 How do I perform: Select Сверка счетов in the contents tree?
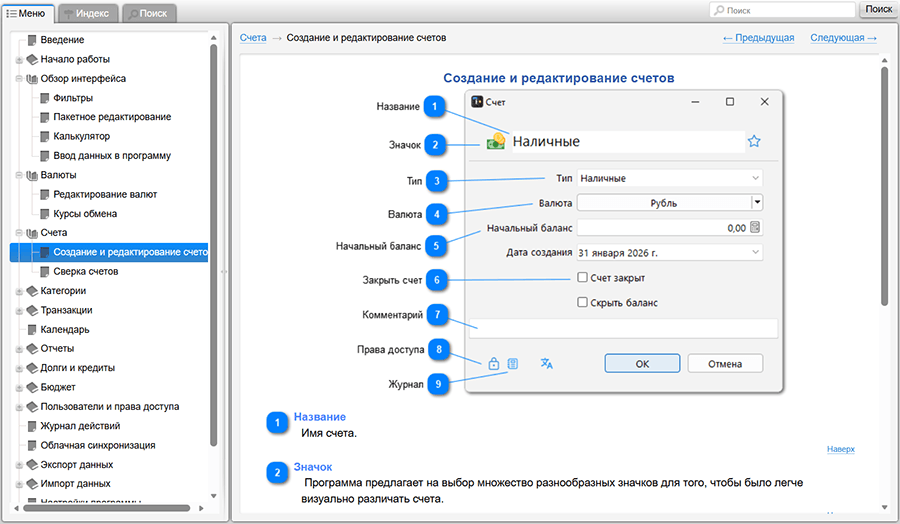click(x=86, y=271)
